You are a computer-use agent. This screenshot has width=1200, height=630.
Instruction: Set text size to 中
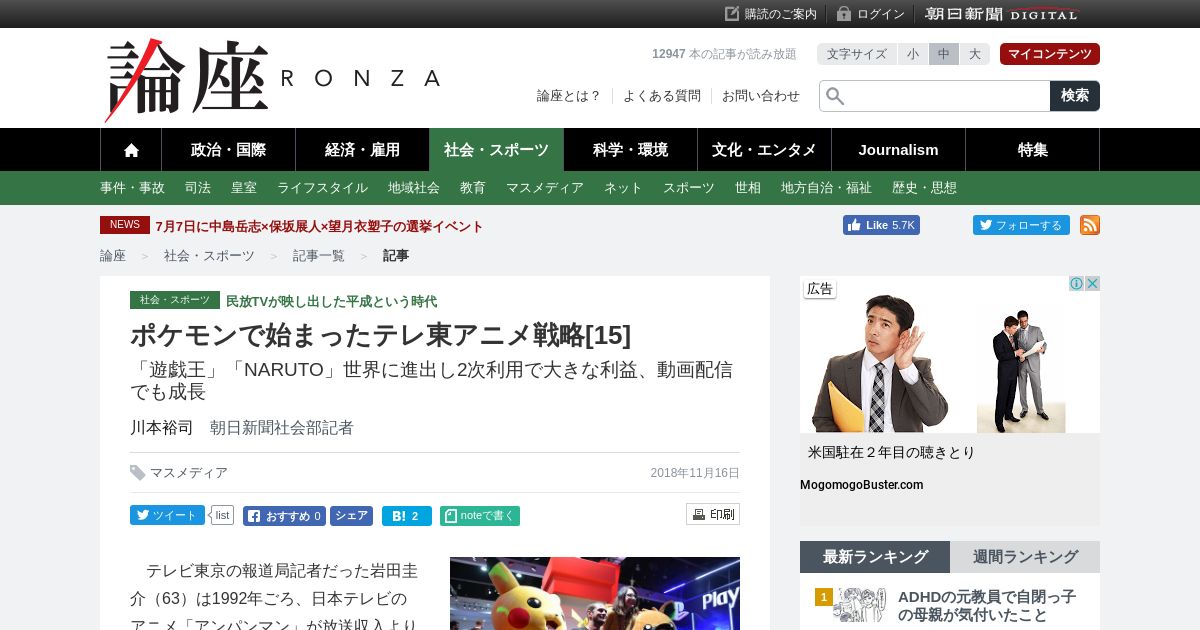tap(944, 54)
